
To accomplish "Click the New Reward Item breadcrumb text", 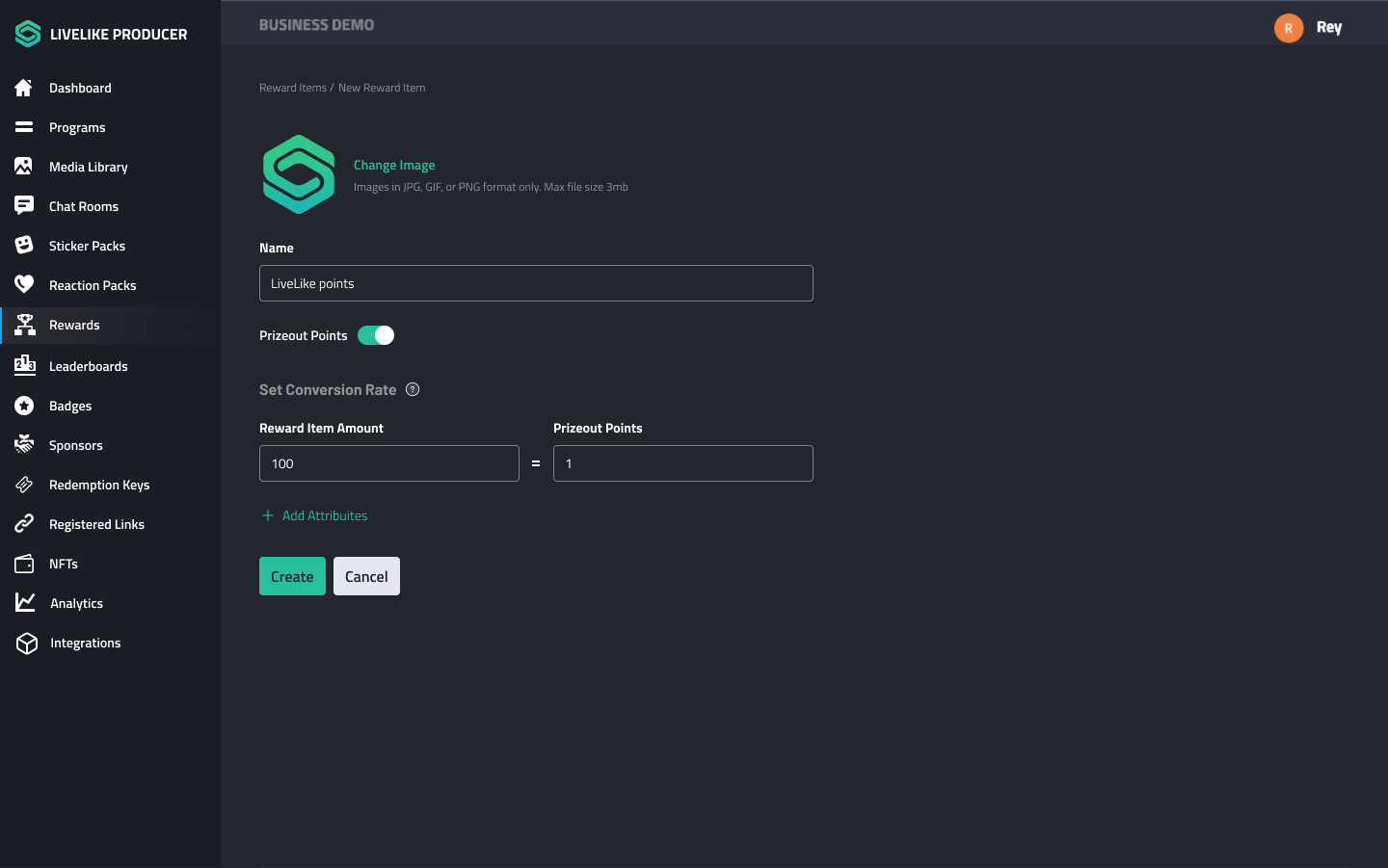I will (382, 88).
